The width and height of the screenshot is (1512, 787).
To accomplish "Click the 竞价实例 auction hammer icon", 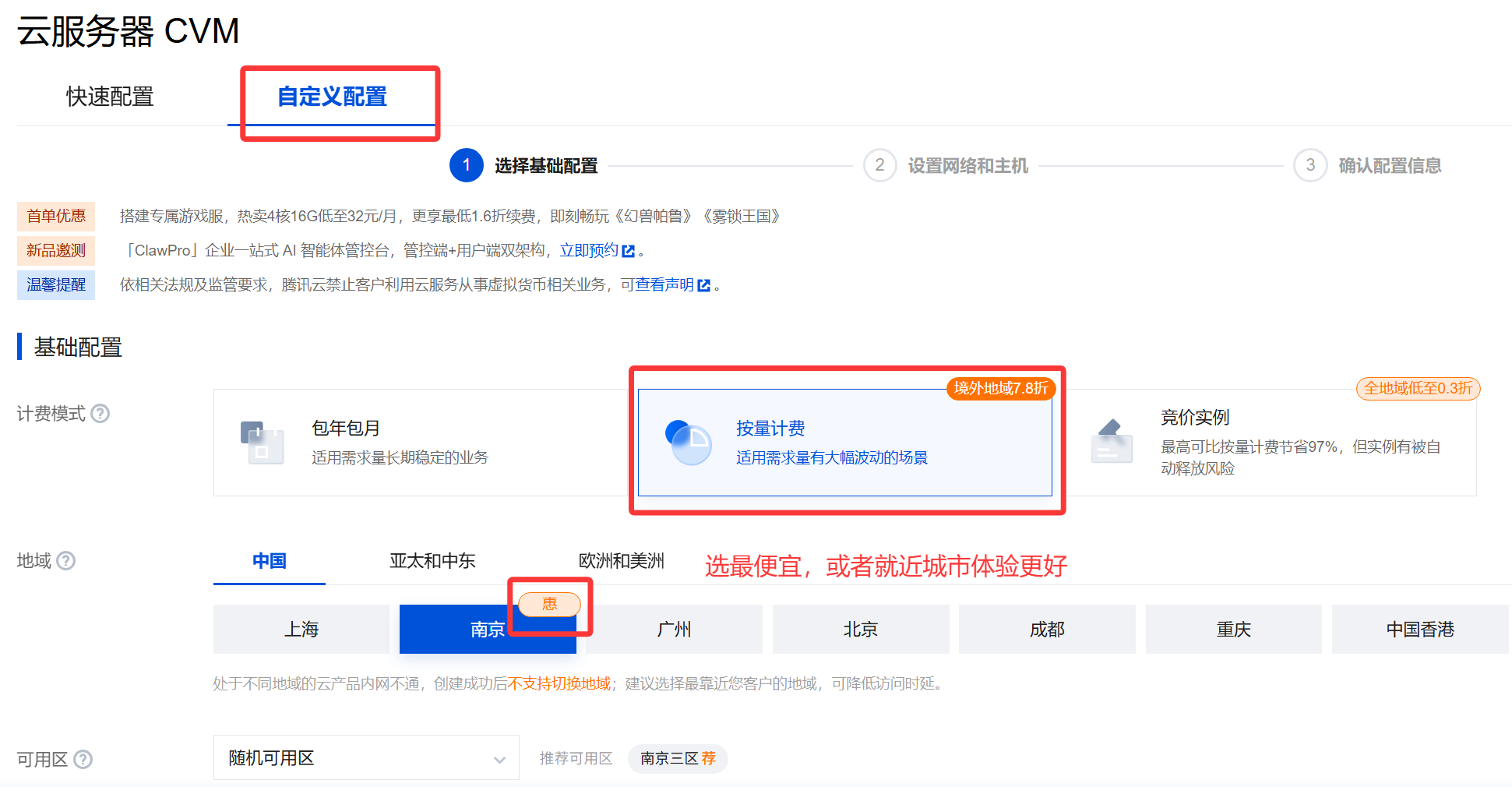I will (1112, 441).
